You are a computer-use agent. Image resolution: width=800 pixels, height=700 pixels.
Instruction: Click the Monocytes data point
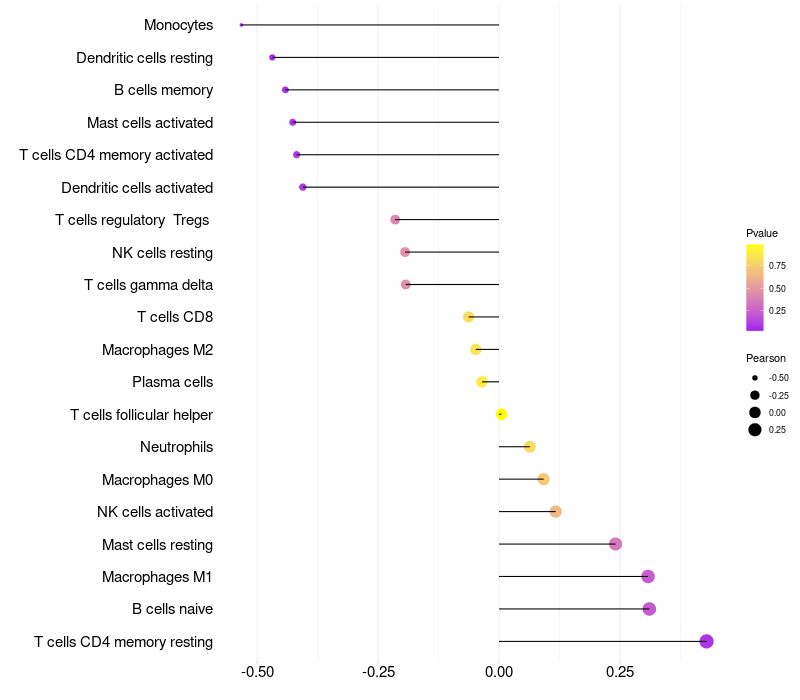[x=241, y=25]
